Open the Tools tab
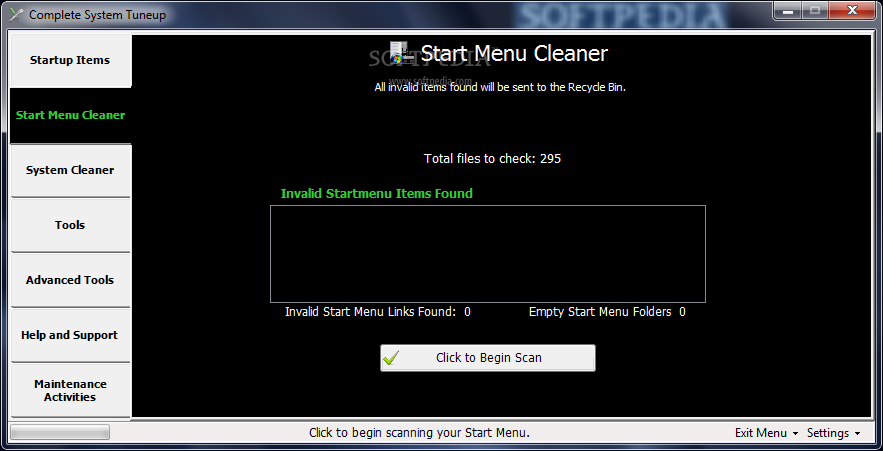 70,225
